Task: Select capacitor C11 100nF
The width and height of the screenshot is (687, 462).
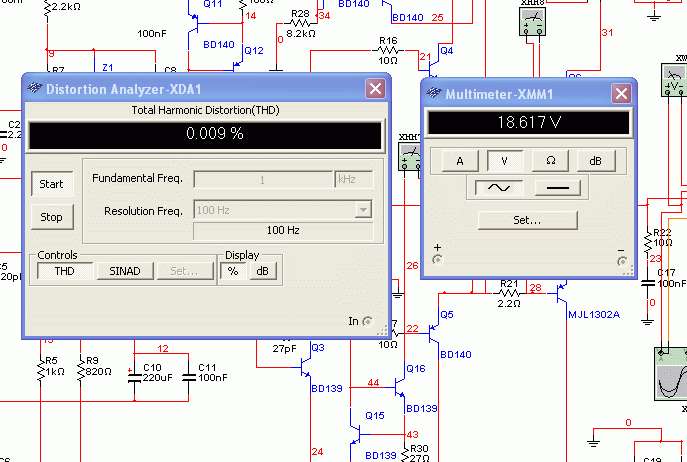Action: (189, 377)
